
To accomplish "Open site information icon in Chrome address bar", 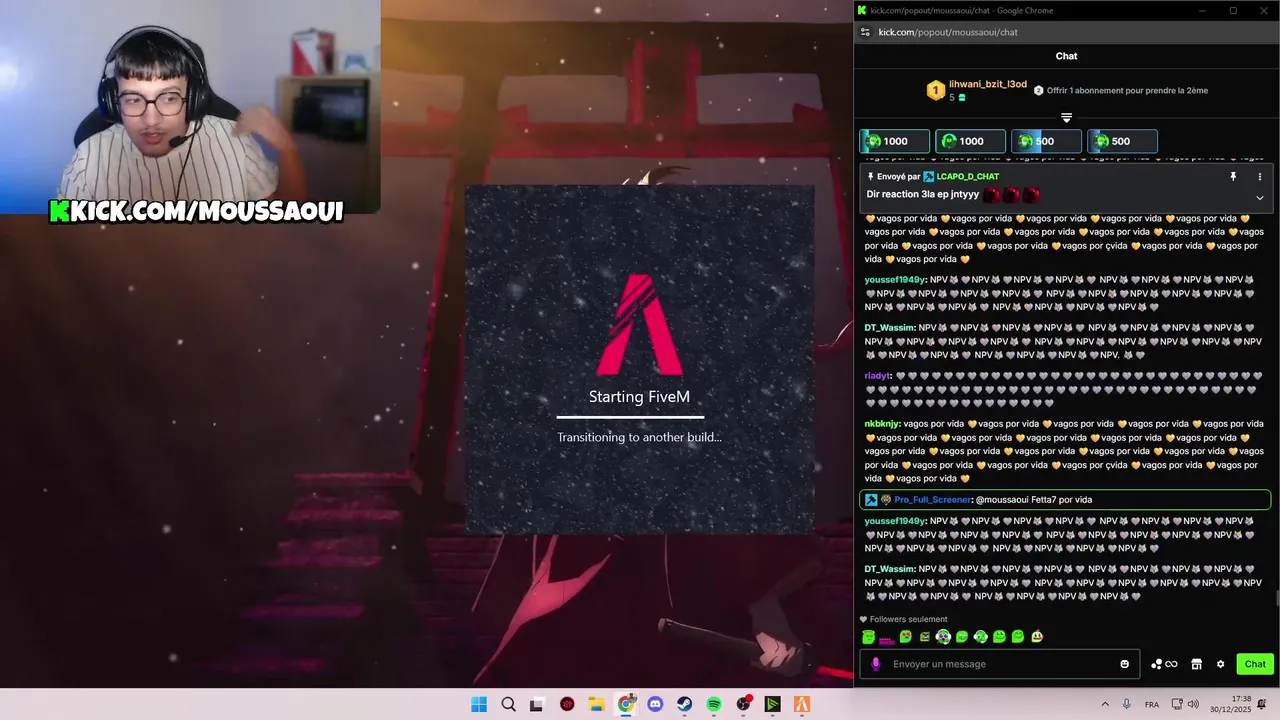I will [865, 32].
